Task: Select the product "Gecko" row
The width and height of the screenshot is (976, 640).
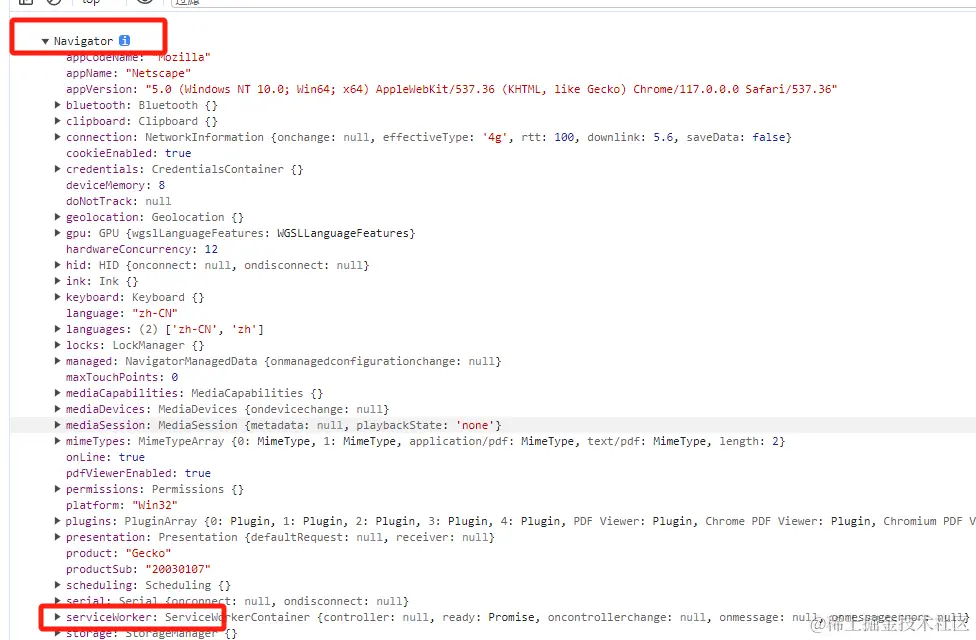Action: click(x=118, y=553)
